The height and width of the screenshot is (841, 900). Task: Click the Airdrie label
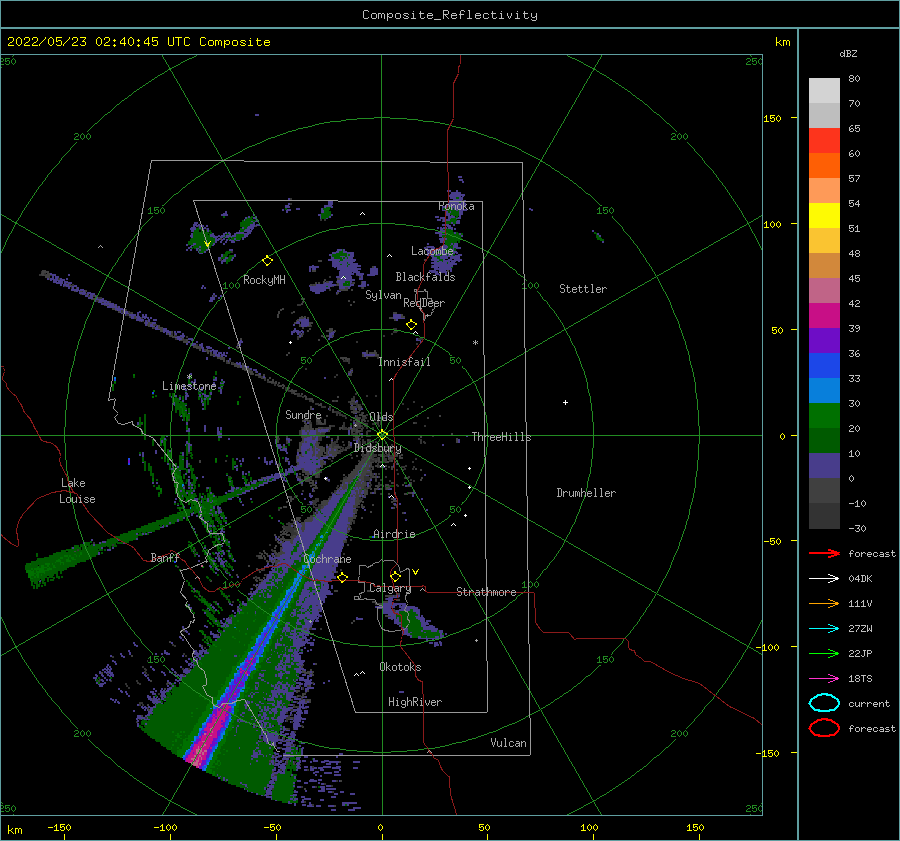point(394,534)
